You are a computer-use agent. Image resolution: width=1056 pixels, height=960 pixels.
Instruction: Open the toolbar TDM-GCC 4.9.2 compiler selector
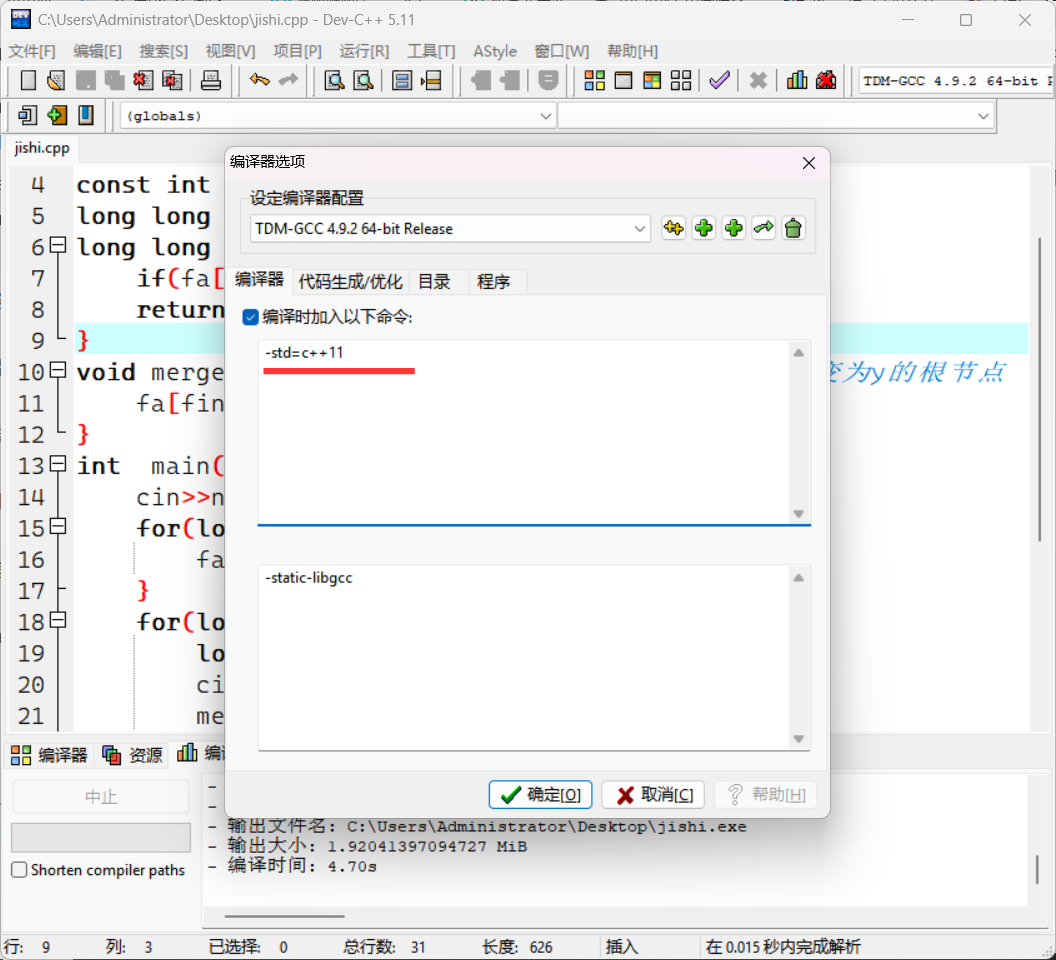(957, 81)
